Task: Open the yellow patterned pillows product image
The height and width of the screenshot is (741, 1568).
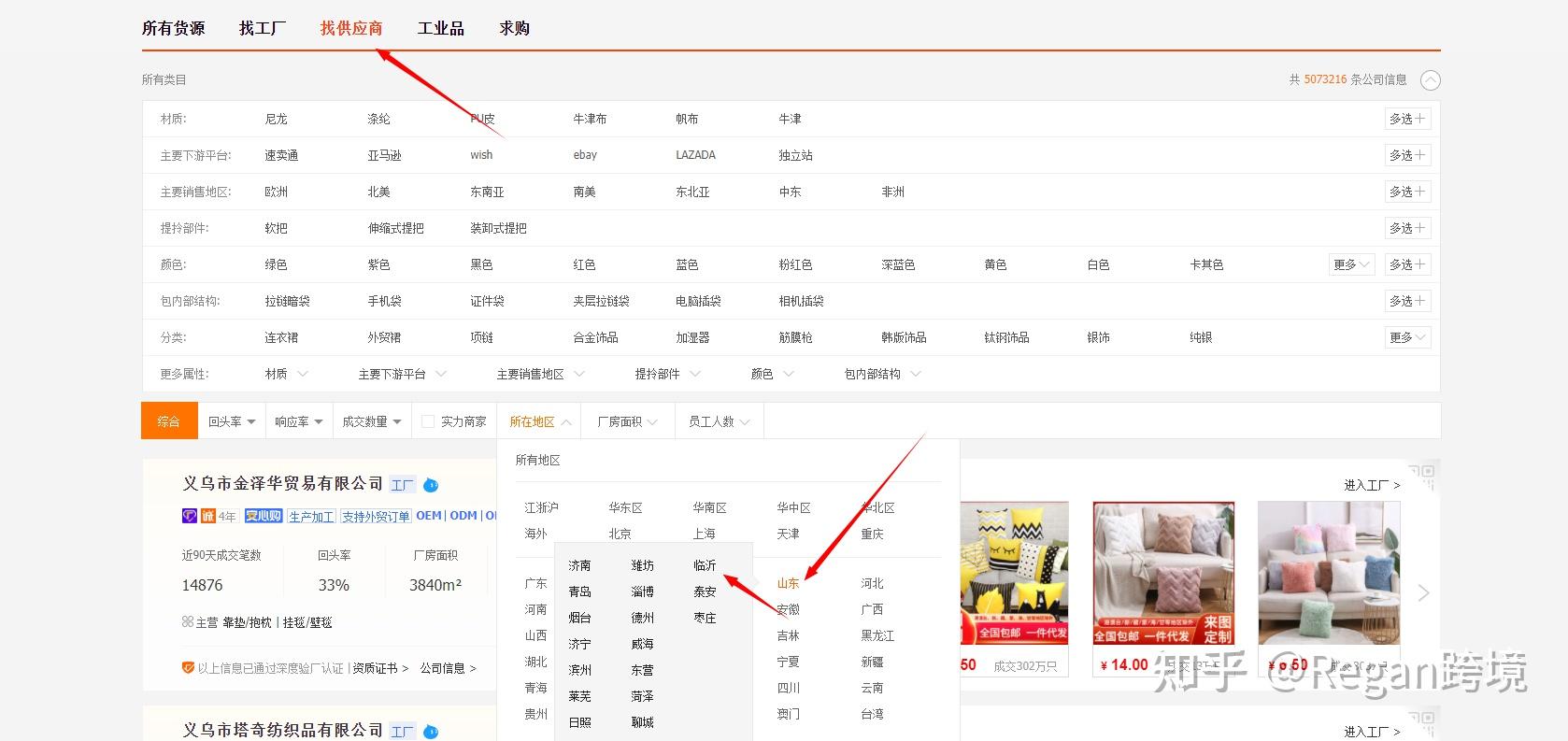Action: pyautogui.click(x=1015, y=573)
